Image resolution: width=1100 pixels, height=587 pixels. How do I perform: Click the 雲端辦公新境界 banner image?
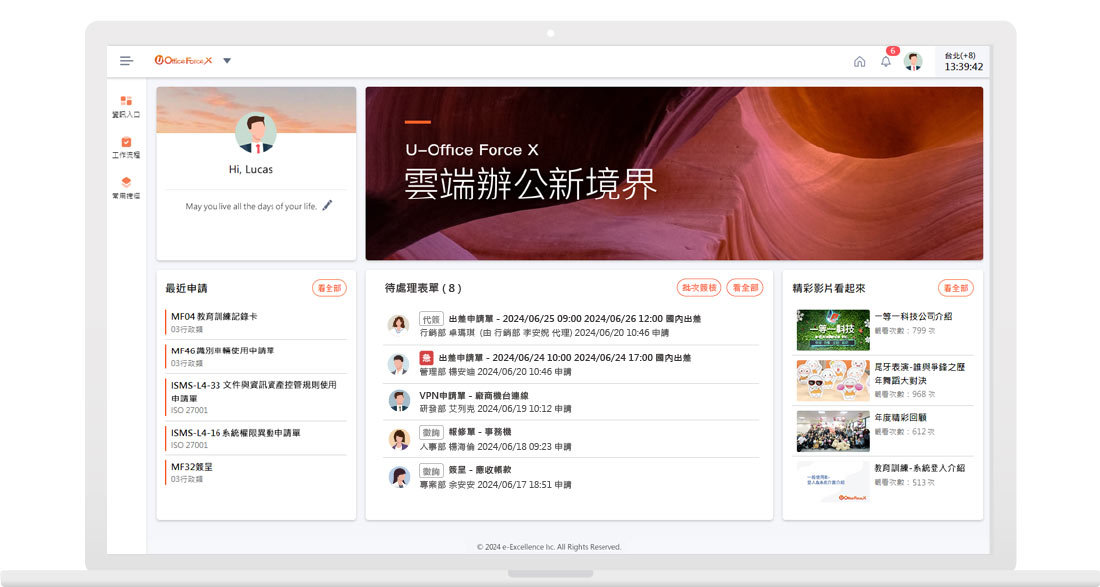[674, 173]
